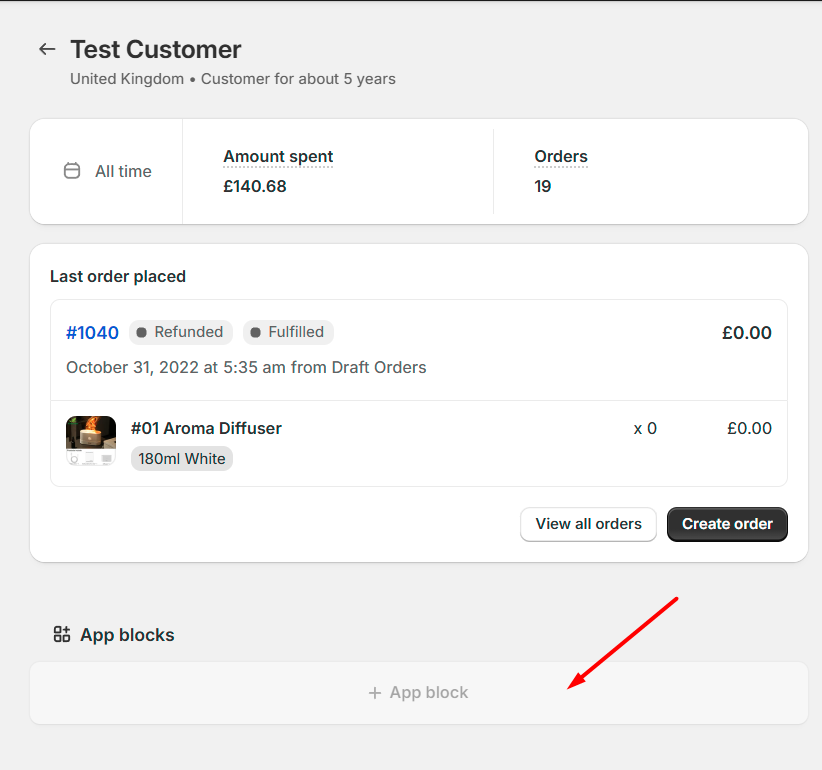
Task: Open the All time date range filter
Action: [x=107, y=171]
